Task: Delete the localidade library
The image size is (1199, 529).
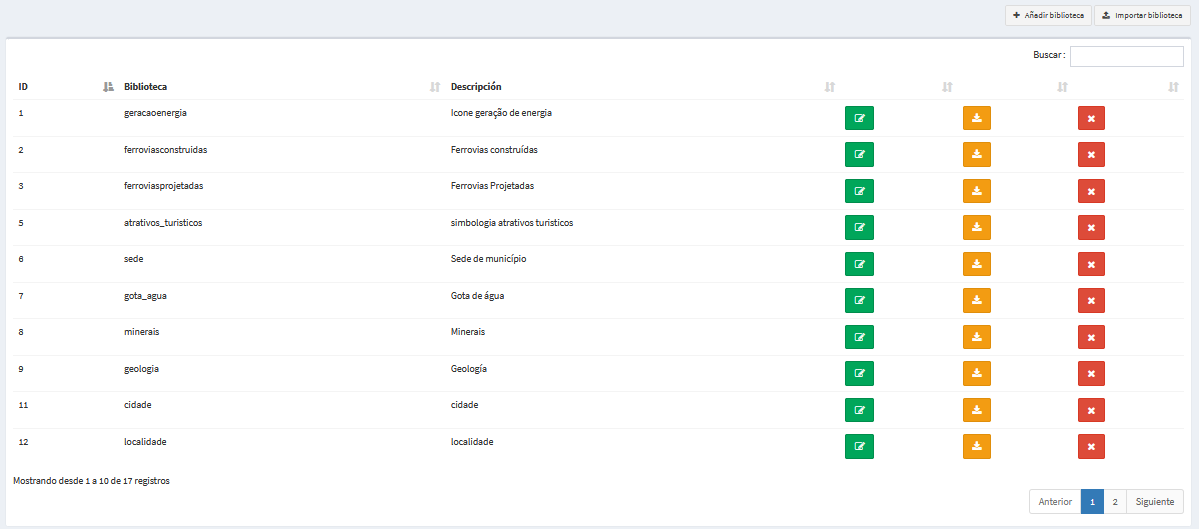Action: (1091, 446)
